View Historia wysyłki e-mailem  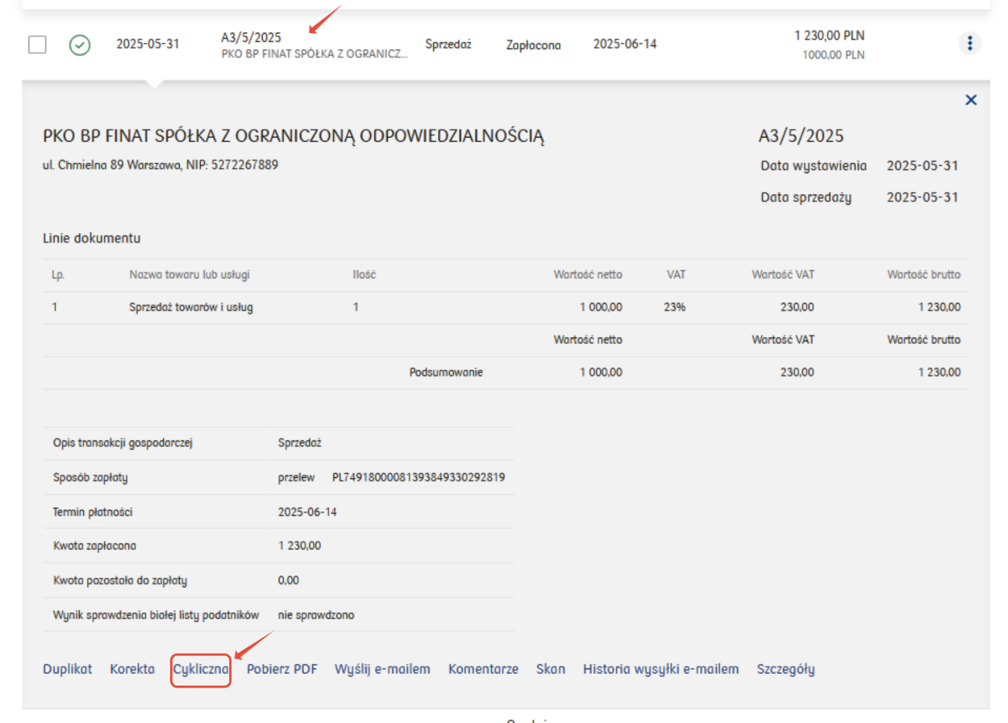coord(661,669)
